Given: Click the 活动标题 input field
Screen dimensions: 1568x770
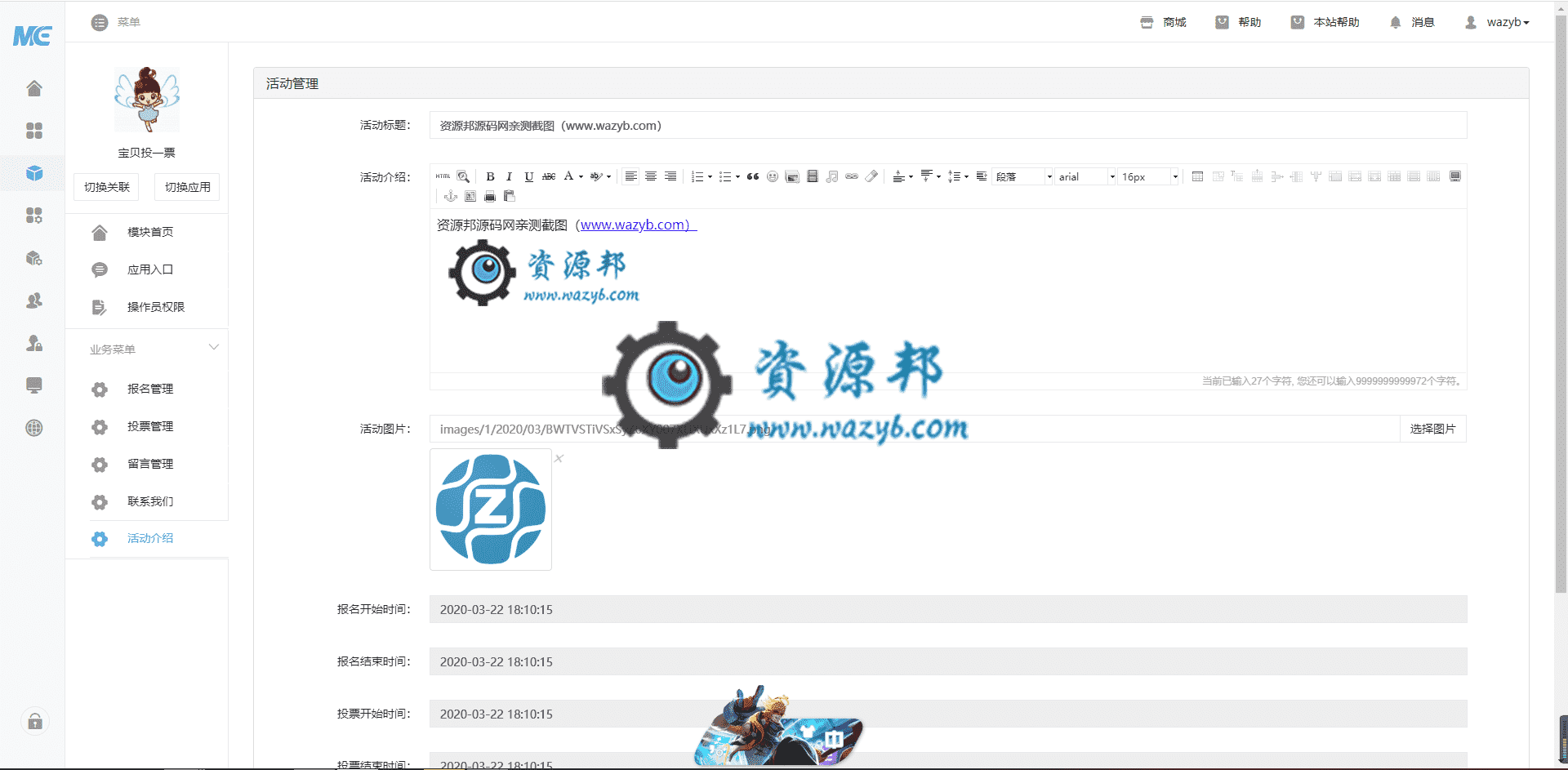Looking at the screenshot, I should (x=948, y=125).
